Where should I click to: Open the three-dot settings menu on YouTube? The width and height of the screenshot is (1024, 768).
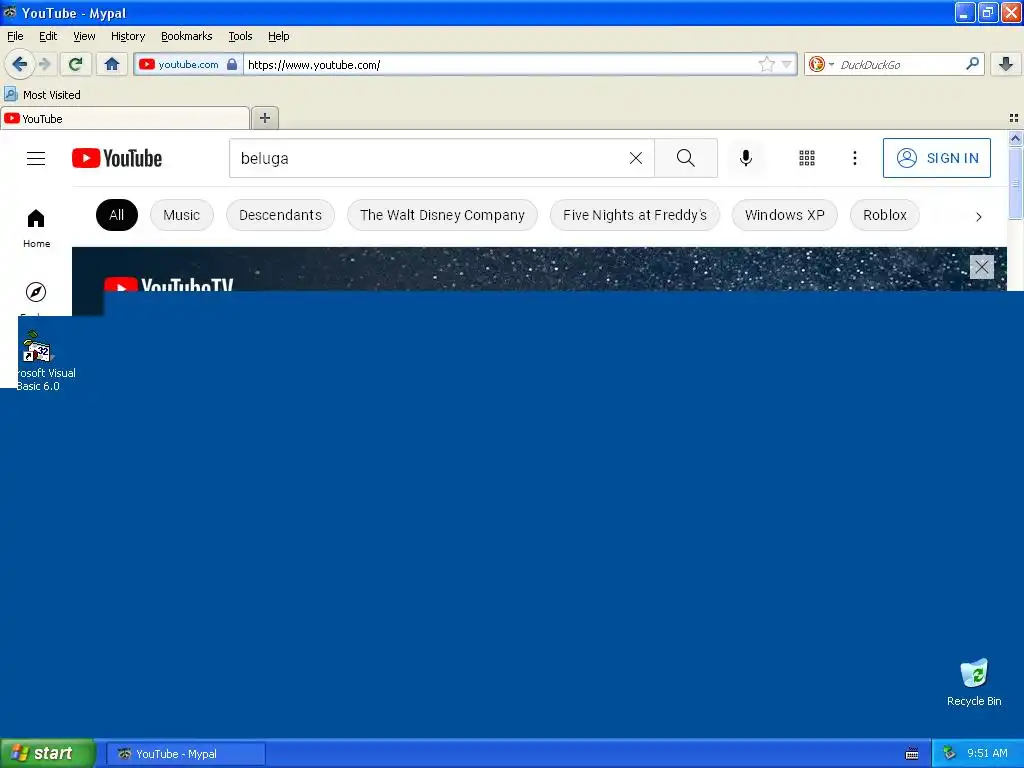coord(855,158)
